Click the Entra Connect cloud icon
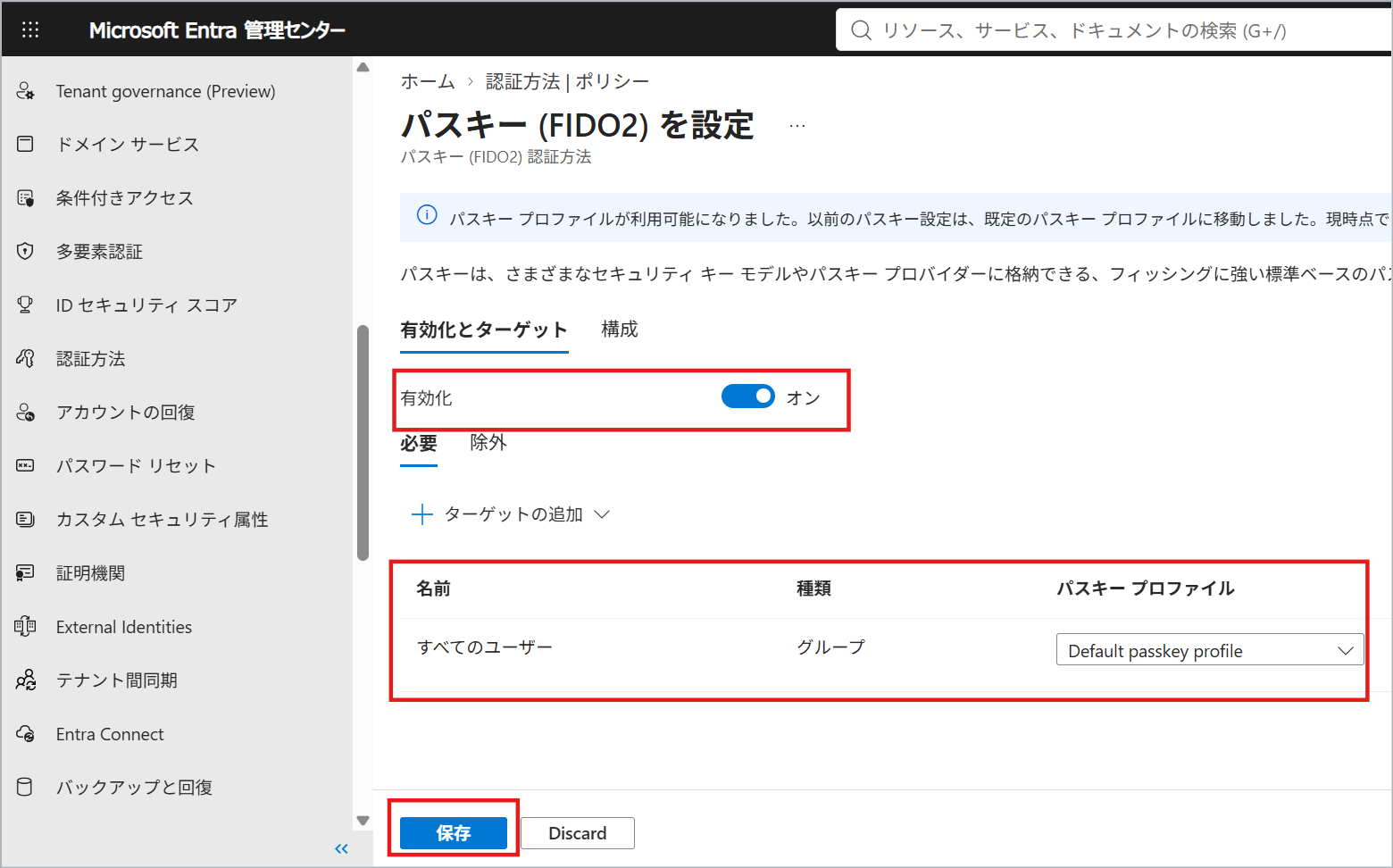Viewport: 1393px width, 868px height. click(25, 733)
